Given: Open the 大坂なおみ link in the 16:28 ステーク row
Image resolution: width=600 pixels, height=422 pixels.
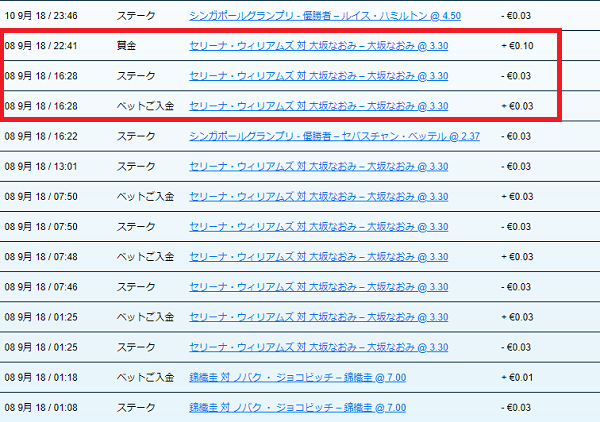Looking at the screenshot, I should [319, 76].
